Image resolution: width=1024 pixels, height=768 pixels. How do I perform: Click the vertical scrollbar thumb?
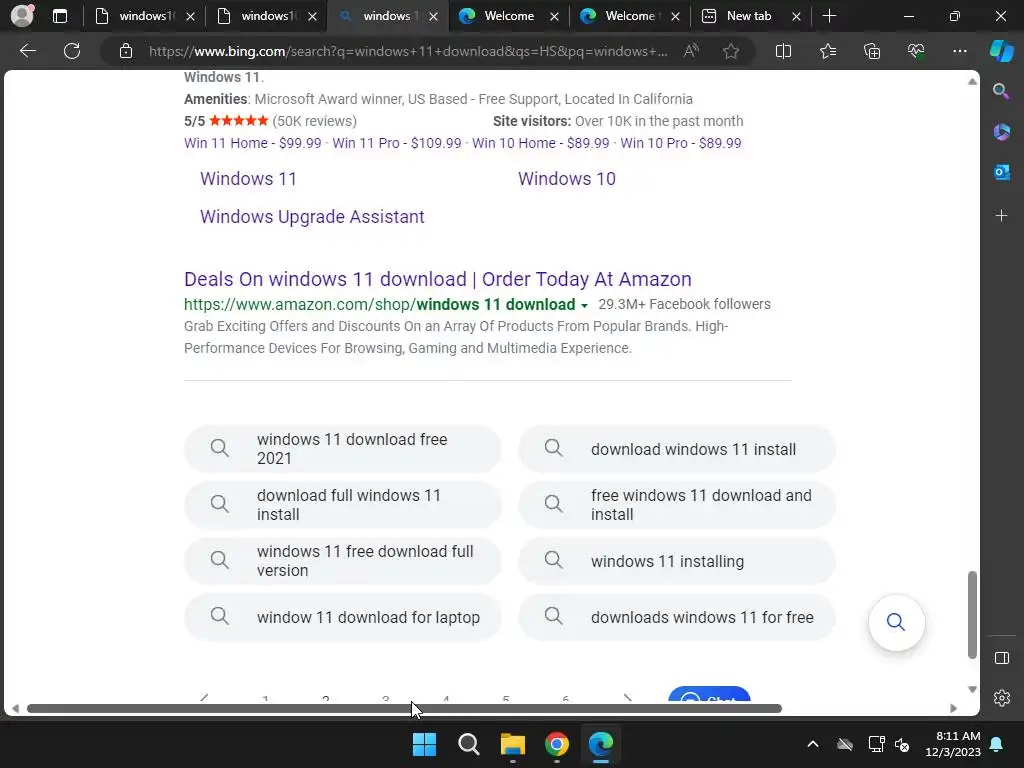coord(972,615)
